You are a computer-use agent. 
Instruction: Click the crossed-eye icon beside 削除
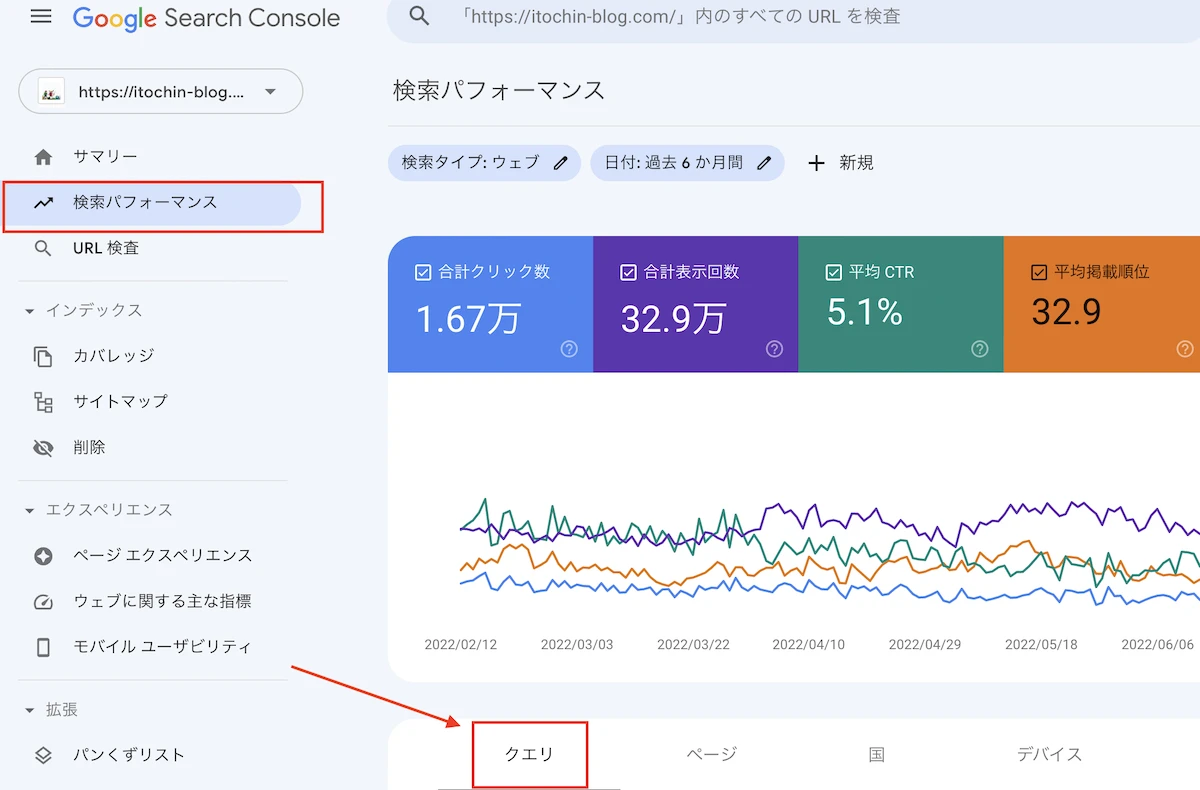point(43,448)
